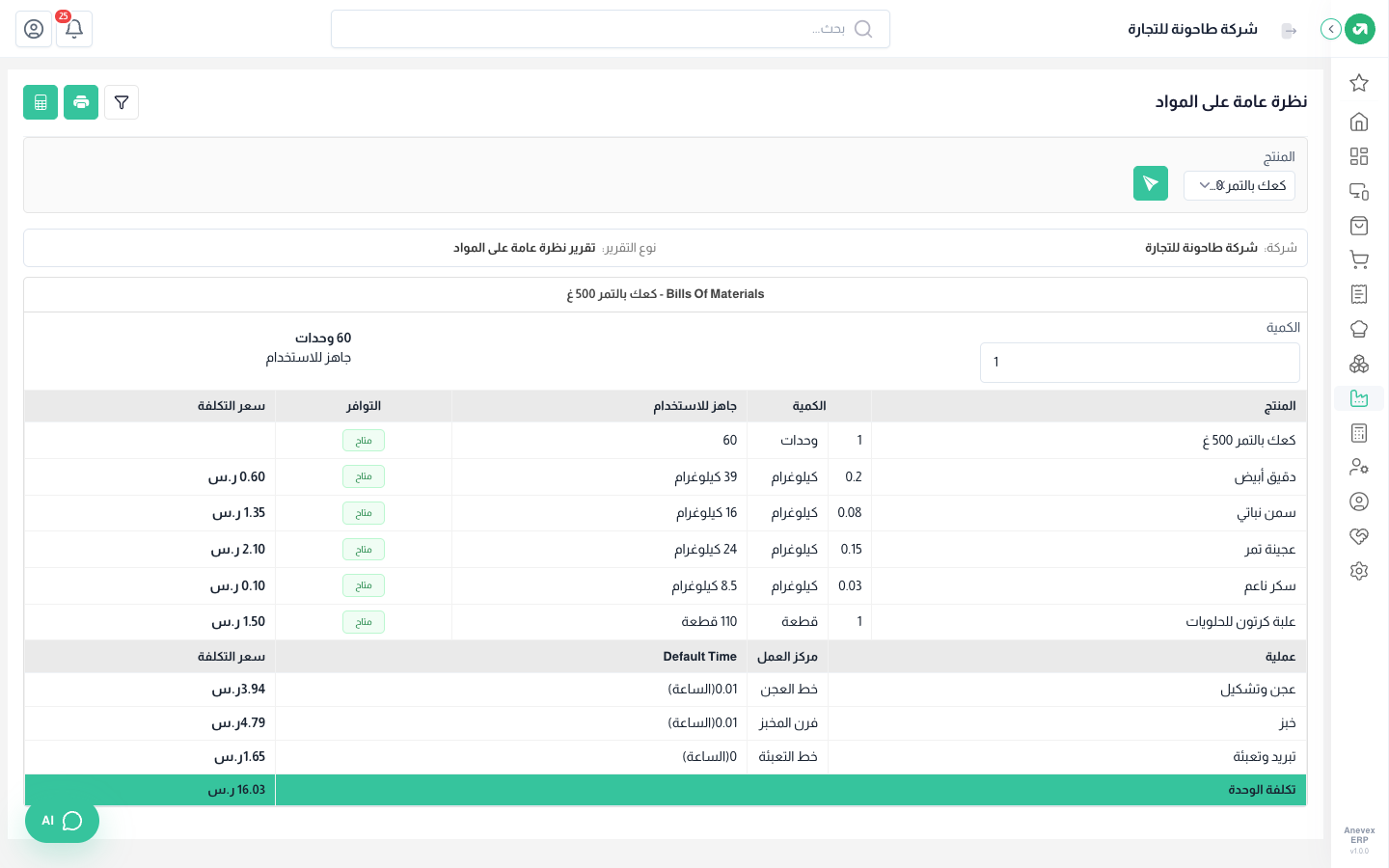The height and width of the screenshot is (868, 1389).
Task: Focus the search field 'بحث'
Action: click(x=611, y=29)
